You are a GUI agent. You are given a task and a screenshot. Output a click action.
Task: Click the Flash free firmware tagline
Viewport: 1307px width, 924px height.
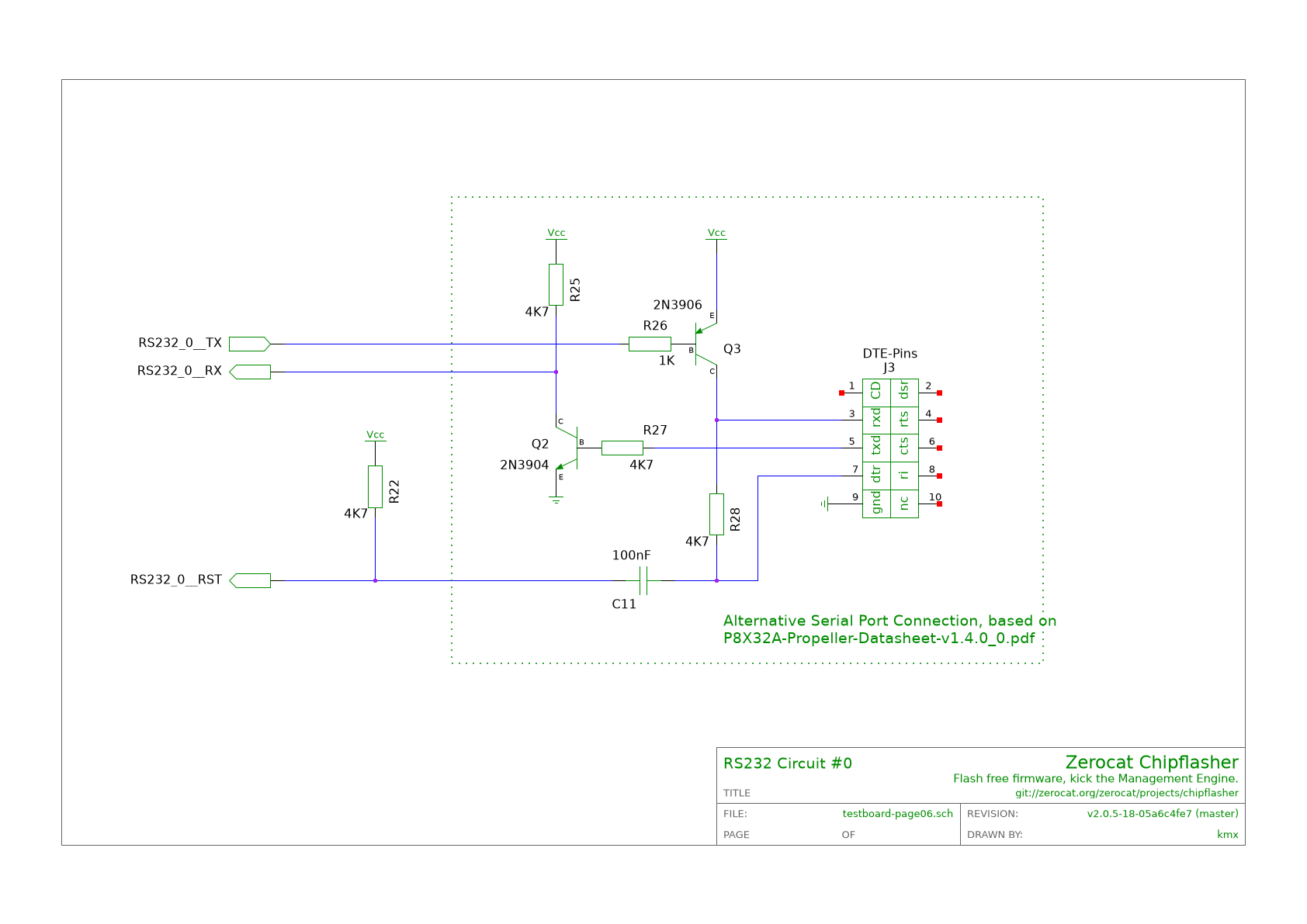[1096, 778]
